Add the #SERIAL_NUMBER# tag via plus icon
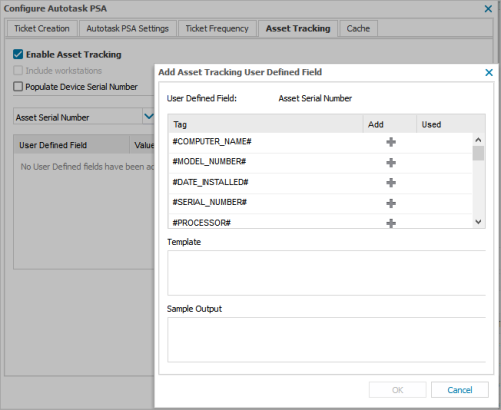The height and width of the screenshot is (410, 501). tap(391, 203)
